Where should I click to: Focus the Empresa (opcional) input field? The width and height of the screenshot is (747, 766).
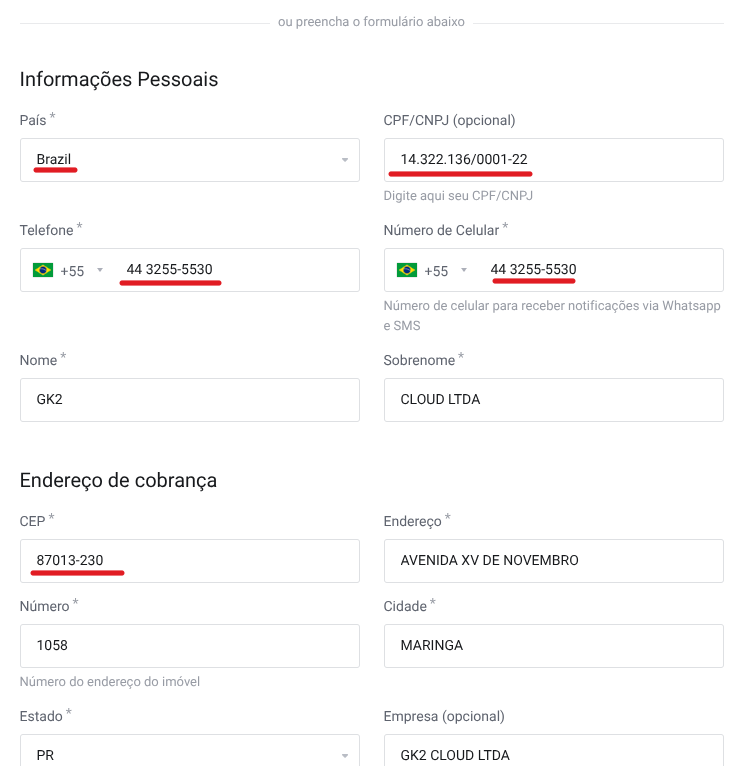click(x=553, y=754)
